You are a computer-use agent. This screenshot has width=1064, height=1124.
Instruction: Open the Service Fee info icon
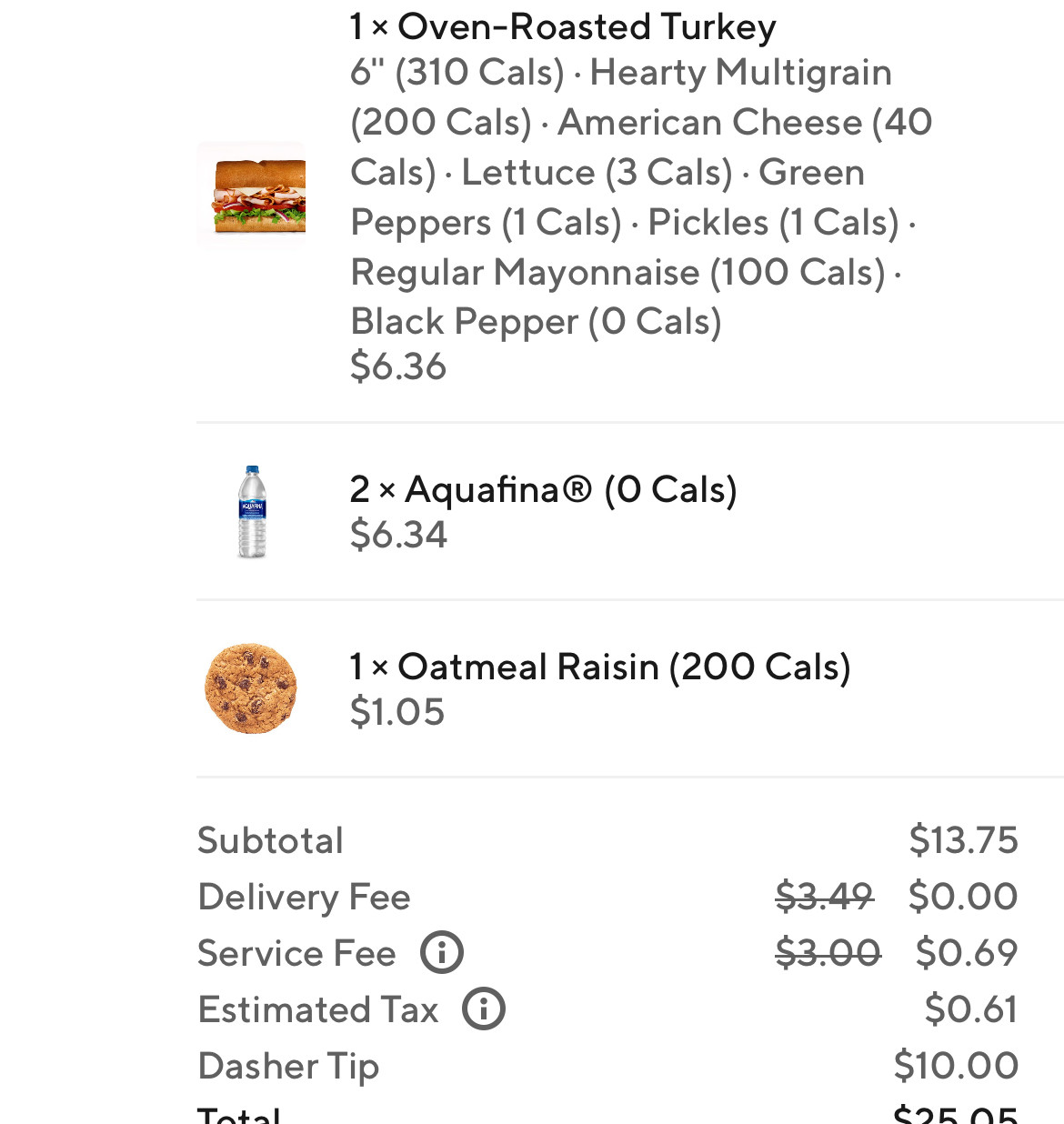point(442,953)
